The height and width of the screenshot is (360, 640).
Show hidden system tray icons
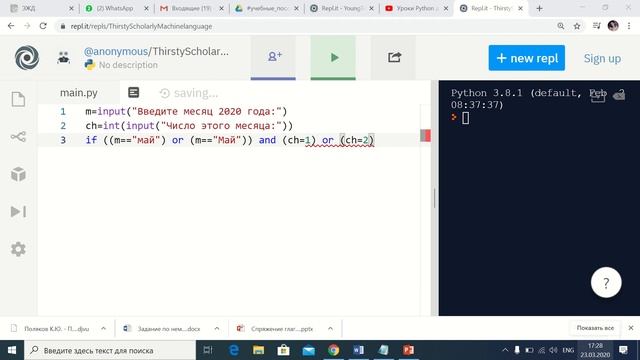505,350
